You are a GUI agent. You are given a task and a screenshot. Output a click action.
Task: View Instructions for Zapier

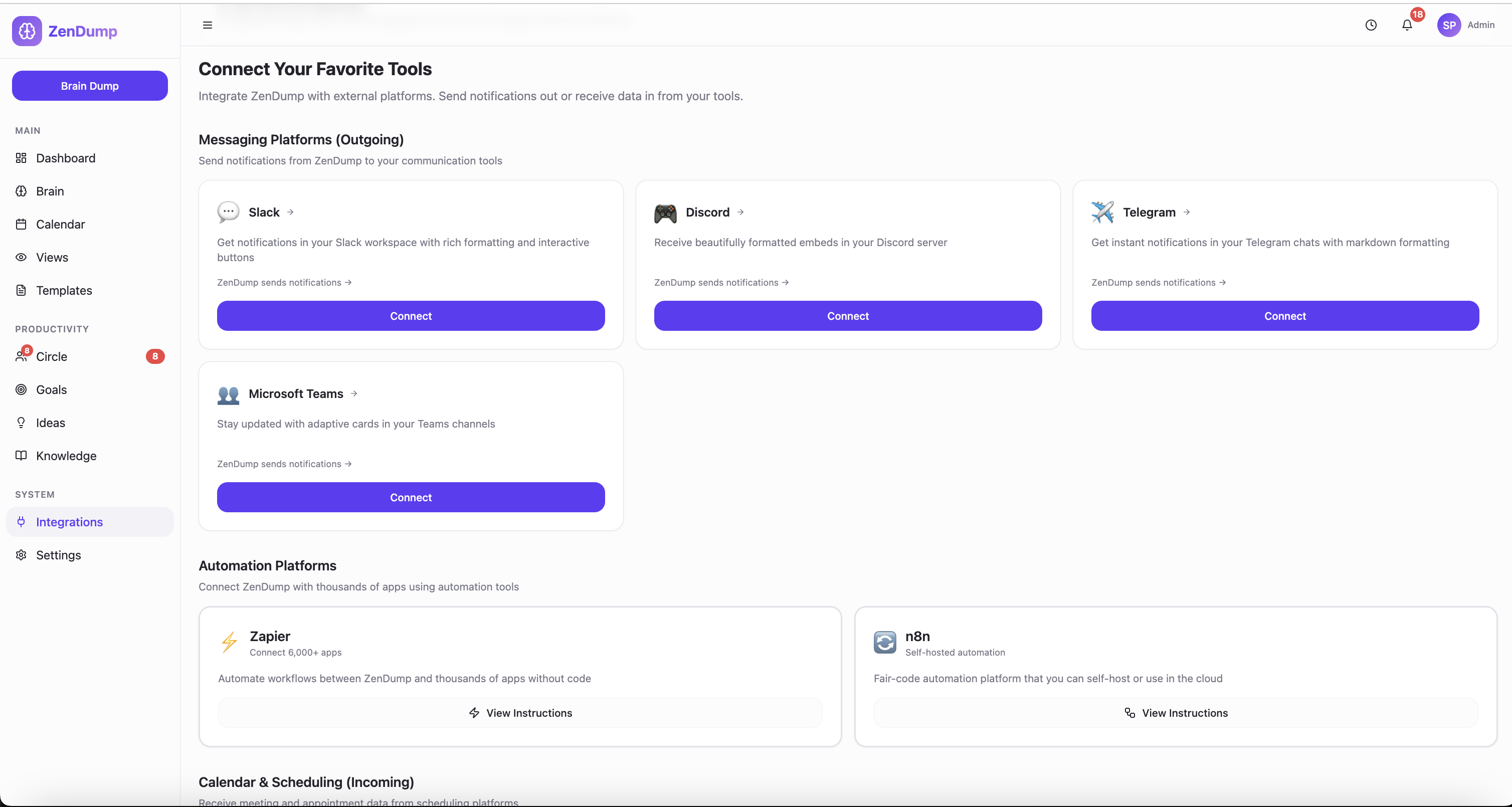tap(520, 712)
